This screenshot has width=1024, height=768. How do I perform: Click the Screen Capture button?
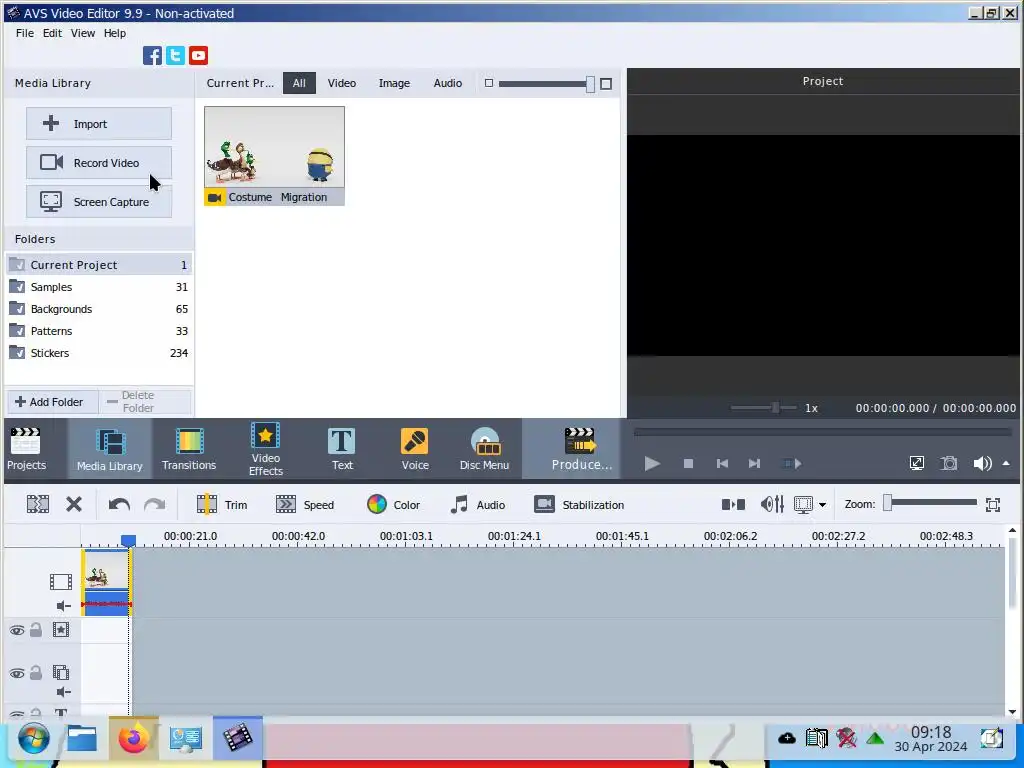(x=99, y=202)
